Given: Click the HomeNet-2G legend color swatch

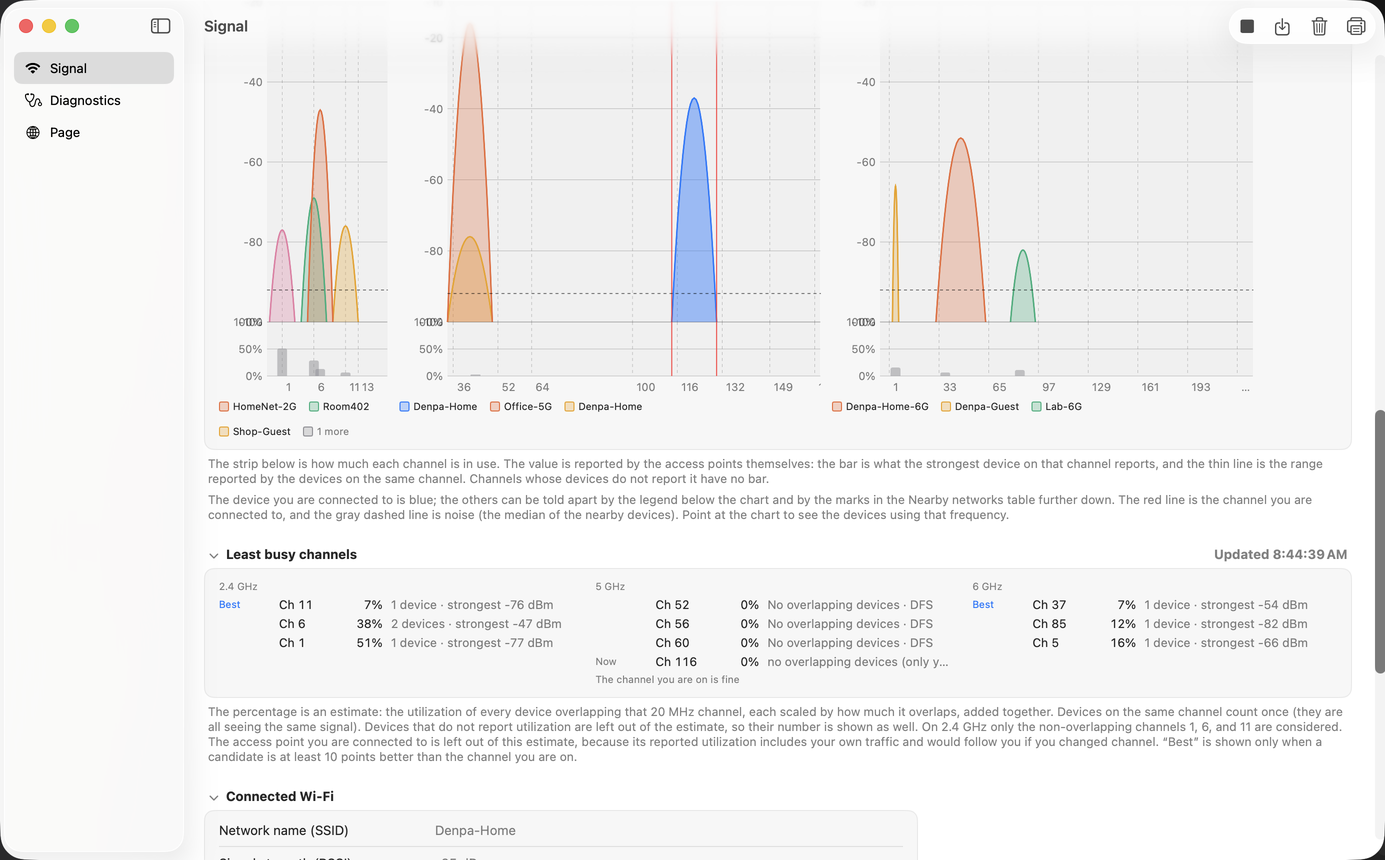Looking at the screenshot, I should [x=224, y=407].
